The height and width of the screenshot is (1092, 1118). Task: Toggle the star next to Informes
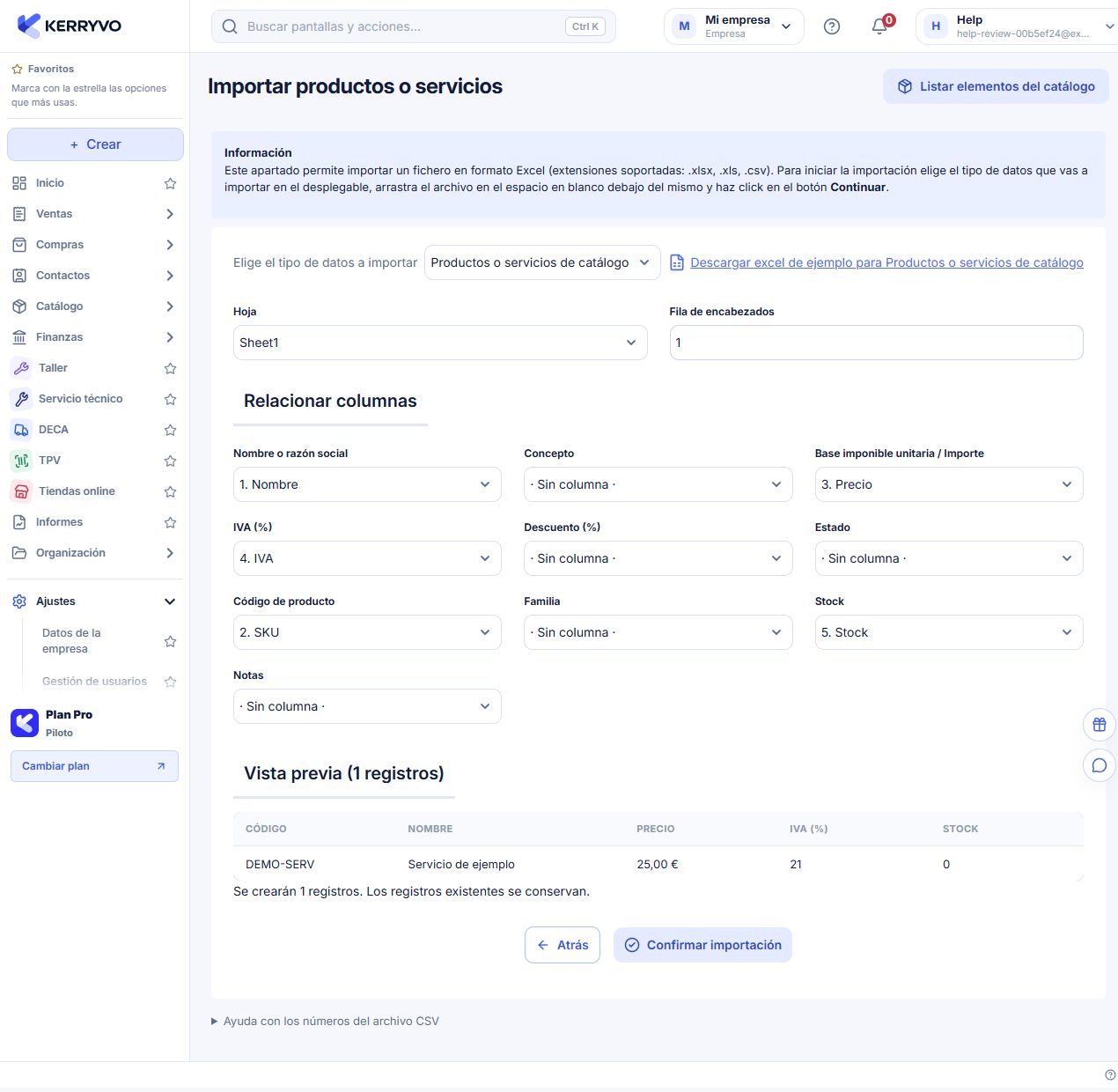coord(171,522)
